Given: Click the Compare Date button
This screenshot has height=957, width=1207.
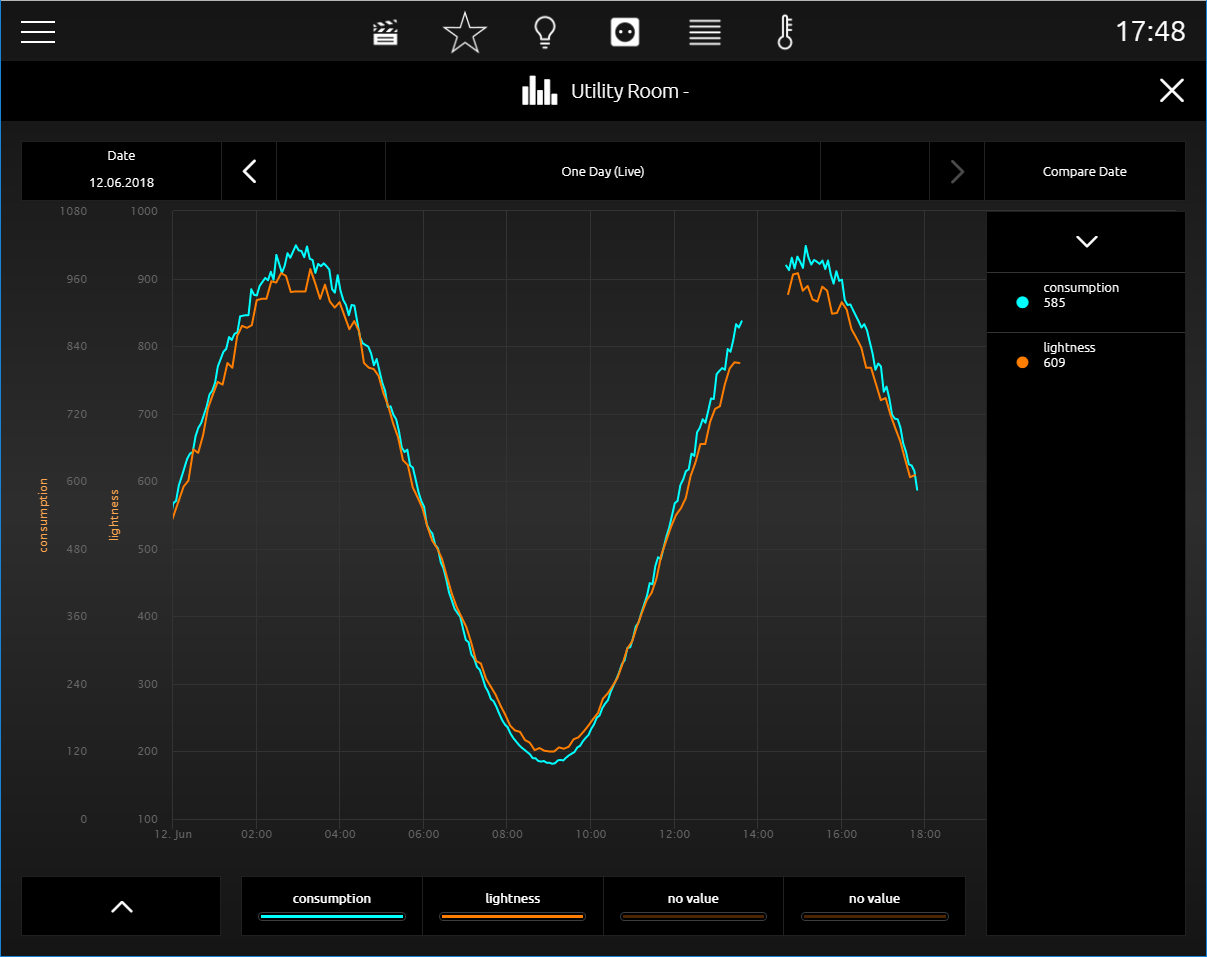Looking at the screenshot, I should pyautogui.click(x=1085, y=171).
